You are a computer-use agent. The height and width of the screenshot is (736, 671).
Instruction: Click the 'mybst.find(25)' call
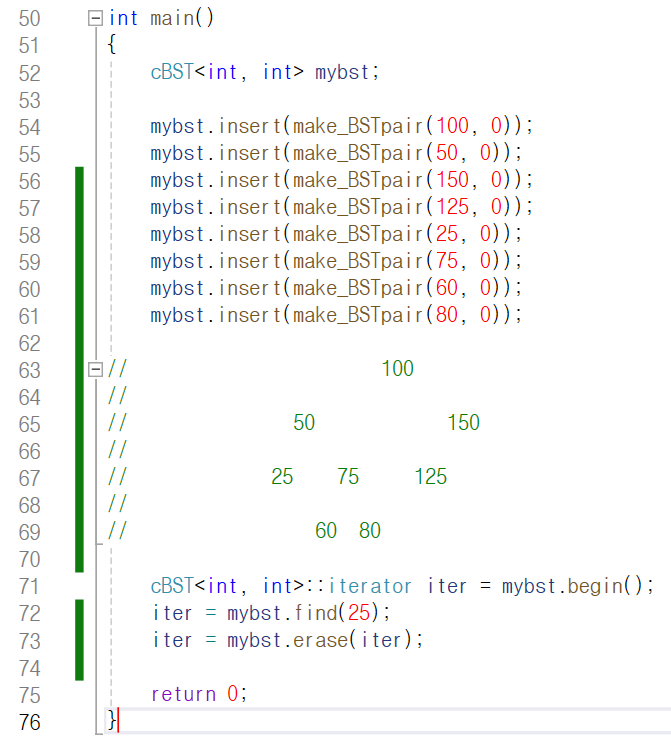[x=303, y=613]
